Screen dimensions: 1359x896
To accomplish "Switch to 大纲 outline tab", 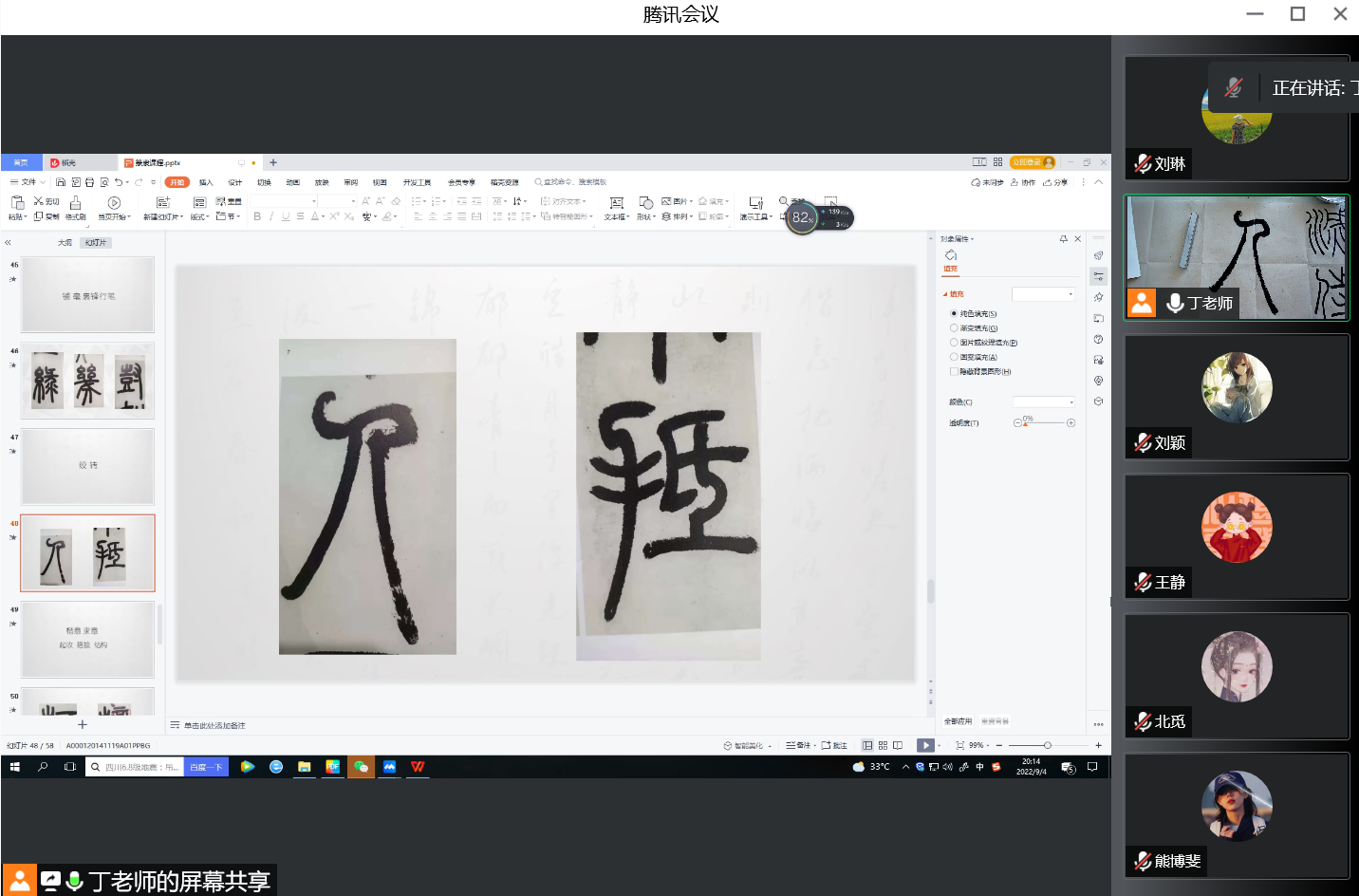I will 65,243.
